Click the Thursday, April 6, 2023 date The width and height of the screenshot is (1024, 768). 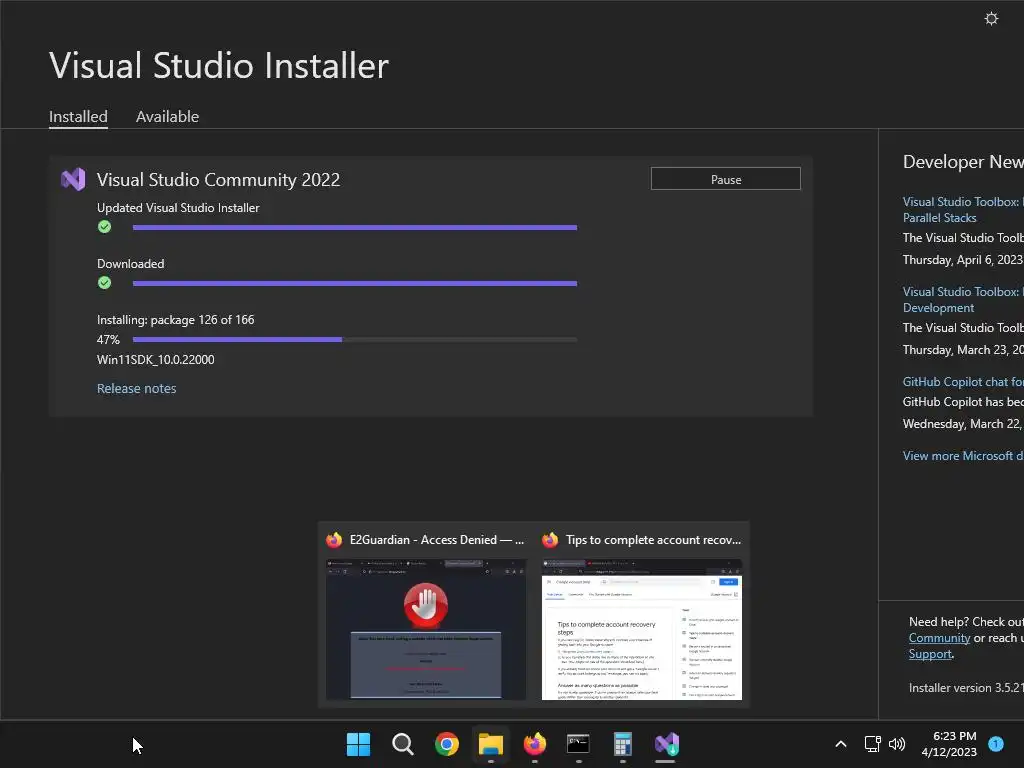point(963,260)
